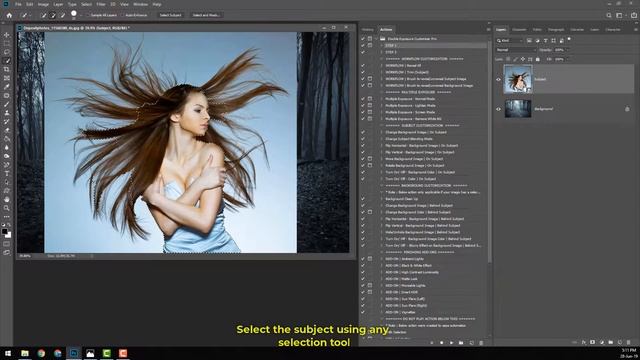
Task: Click Begin recording button in Actions panel
Action: [x=442, y=343]
